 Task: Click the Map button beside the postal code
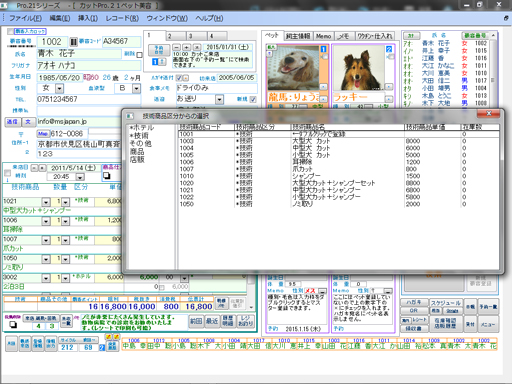coord(43,134)
